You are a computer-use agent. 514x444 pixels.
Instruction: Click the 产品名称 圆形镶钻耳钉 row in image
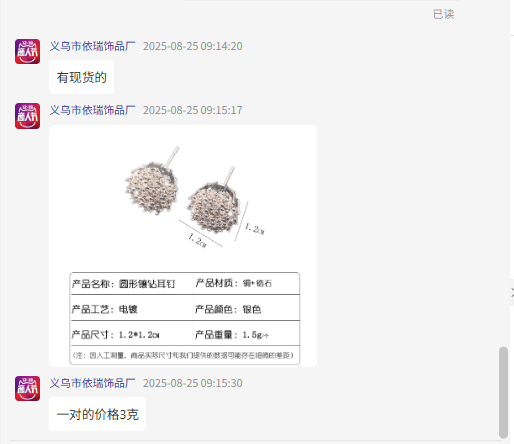tap(131, 284)
